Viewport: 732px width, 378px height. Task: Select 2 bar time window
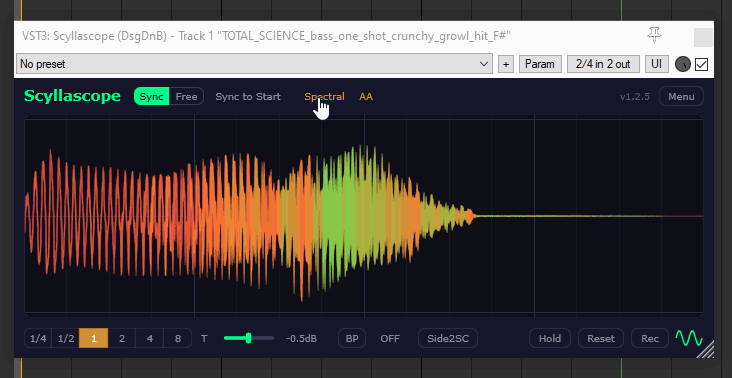(x=122, y=338)
